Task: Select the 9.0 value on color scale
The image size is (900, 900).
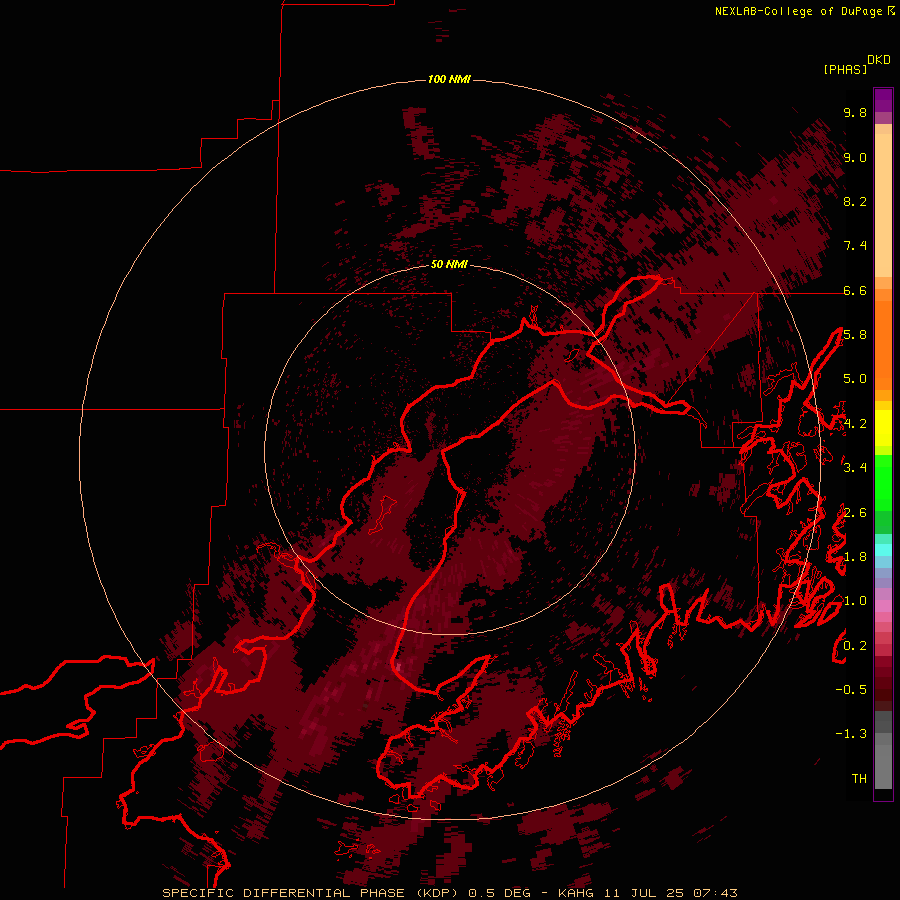Action: (x=855, y=157)
